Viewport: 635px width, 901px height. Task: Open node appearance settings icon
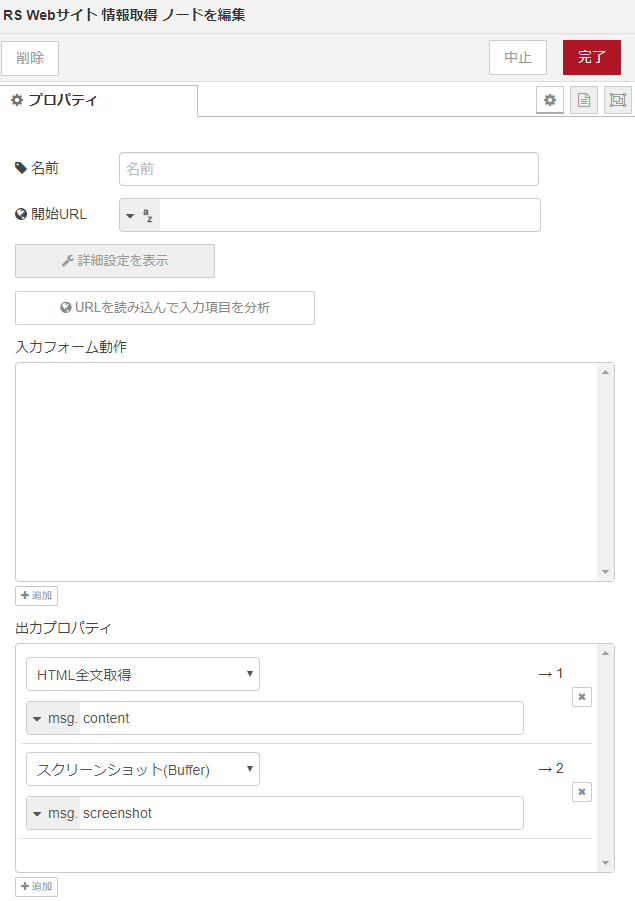coord(618,101)
